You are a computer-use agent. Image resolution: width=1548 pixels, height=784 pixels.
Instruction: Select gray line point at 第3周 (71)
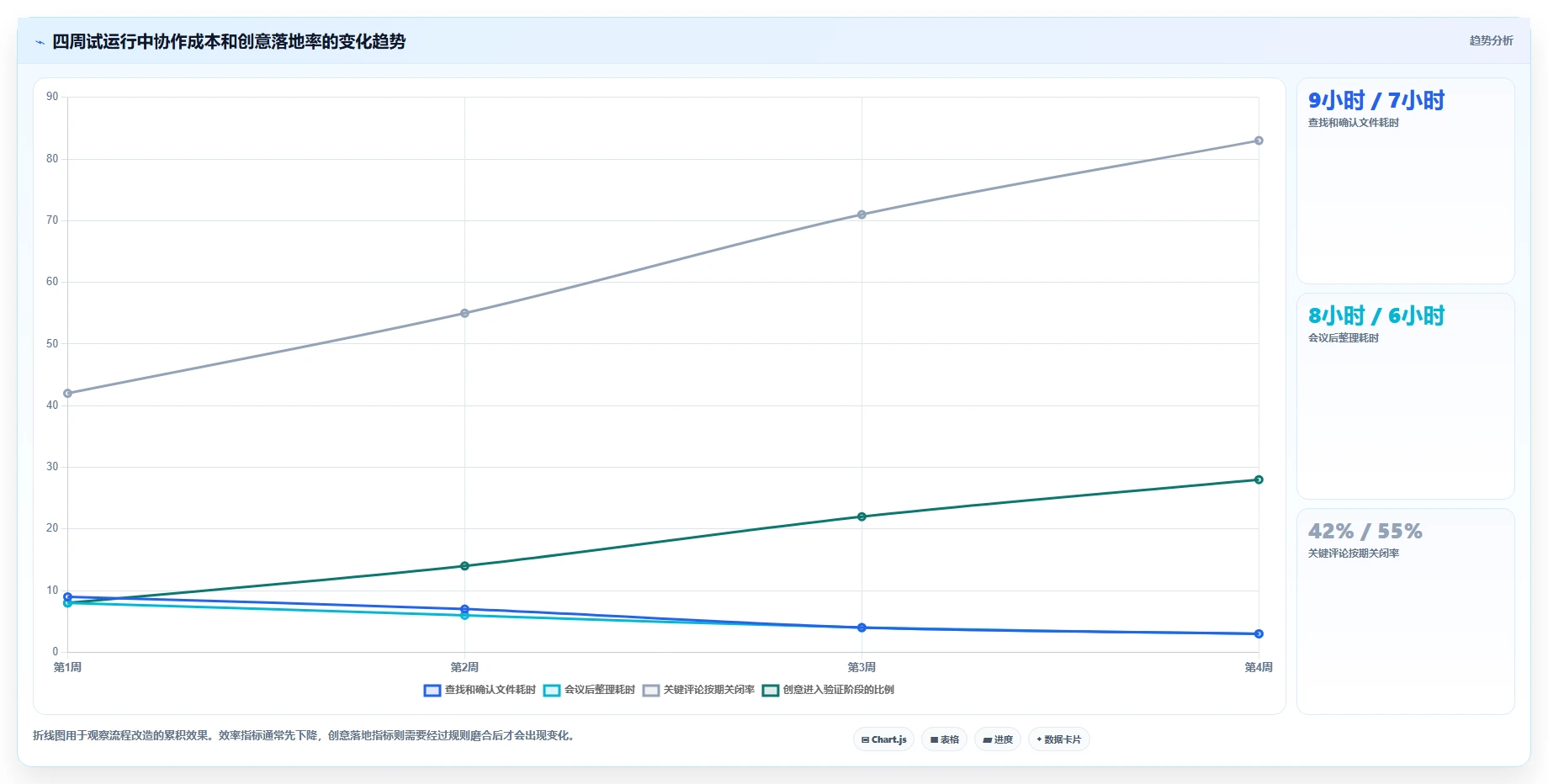click(x=861, y=215)
